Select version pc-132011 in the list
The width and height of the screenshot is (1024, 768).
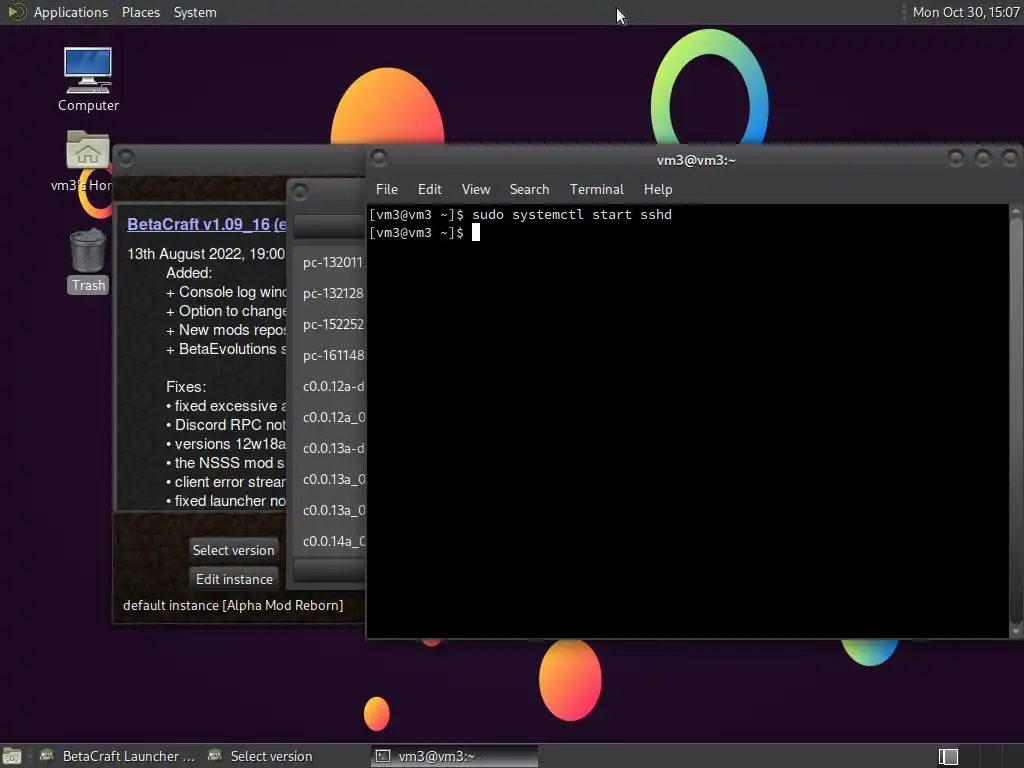tap(329, 263)
